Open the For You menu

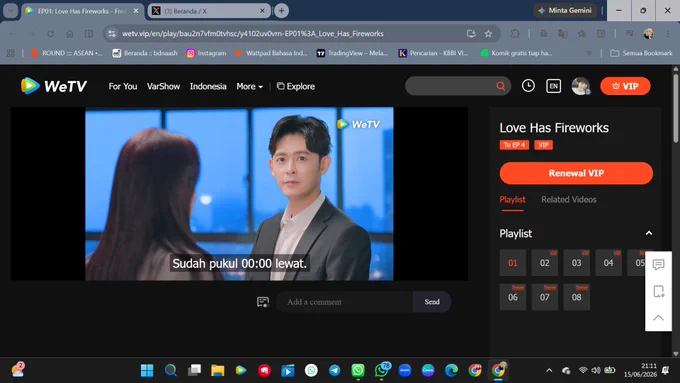(x=123, y=86)
